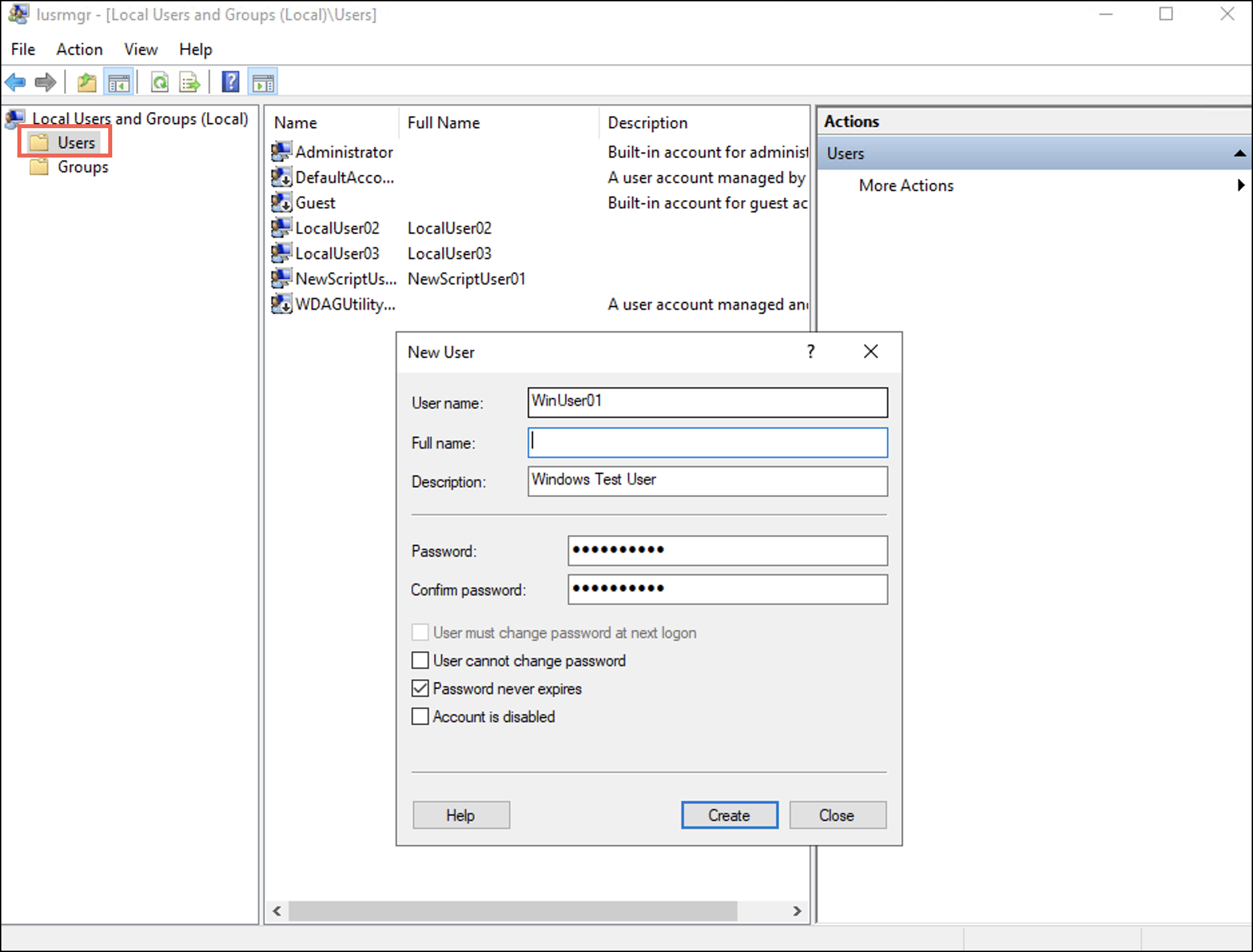Open the View menu

coord(140,49)
